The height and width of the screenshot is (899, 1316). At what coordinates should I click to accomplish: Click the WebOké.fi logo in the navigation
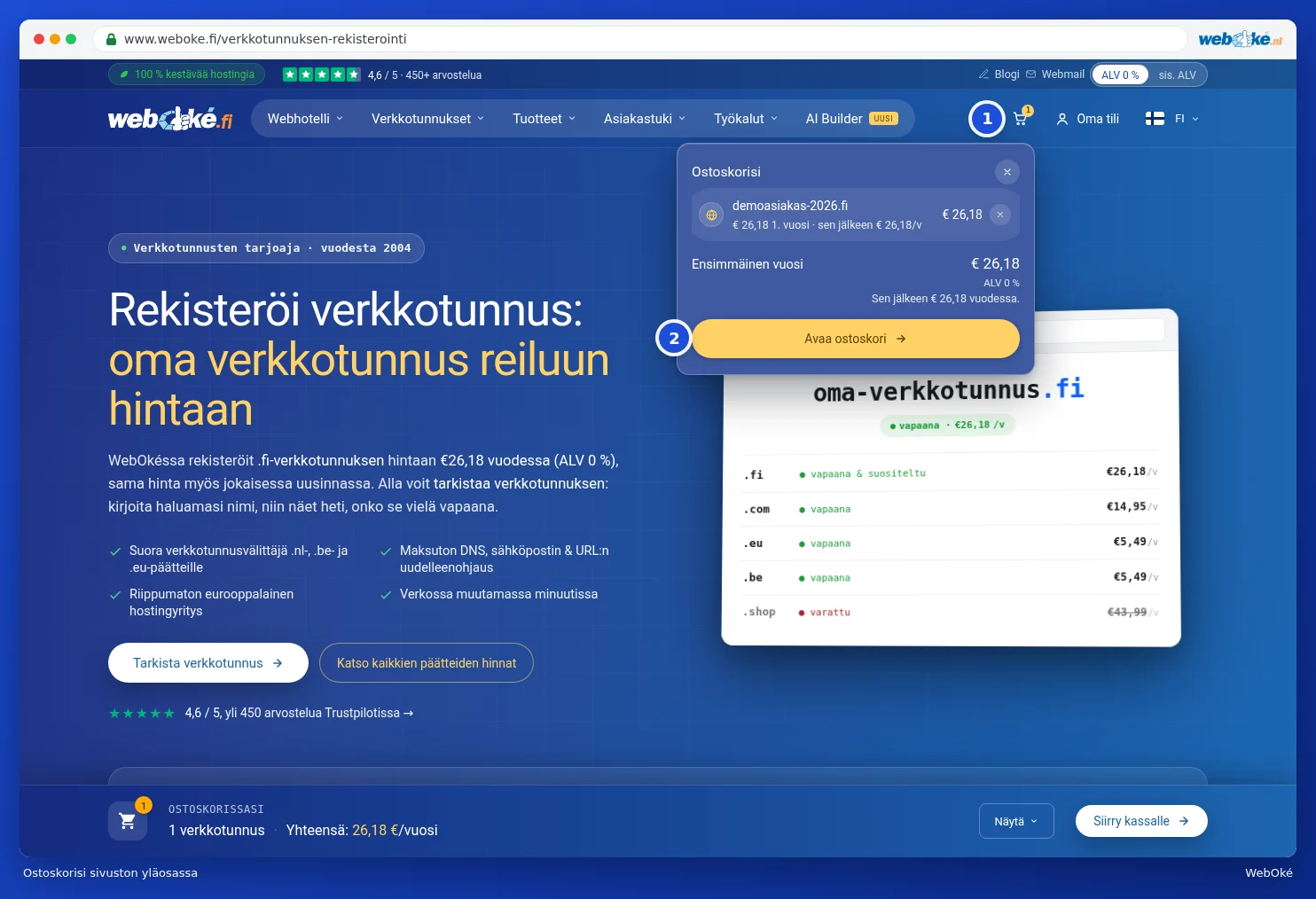(170, 119)
